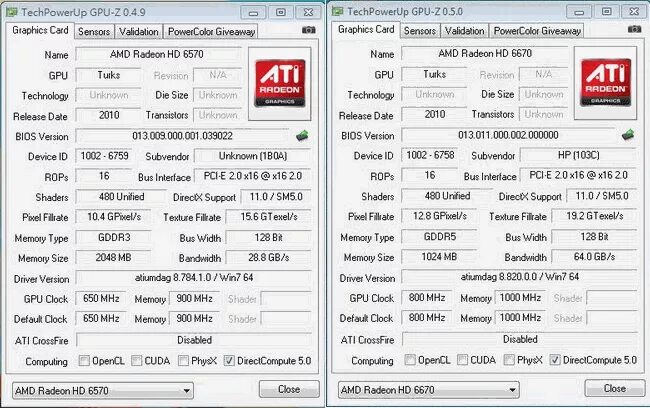This screenshot has height=408, width=650.
Task: Click the ATI Radeon logo in the HD 6570 window
Action: point(280,83)
